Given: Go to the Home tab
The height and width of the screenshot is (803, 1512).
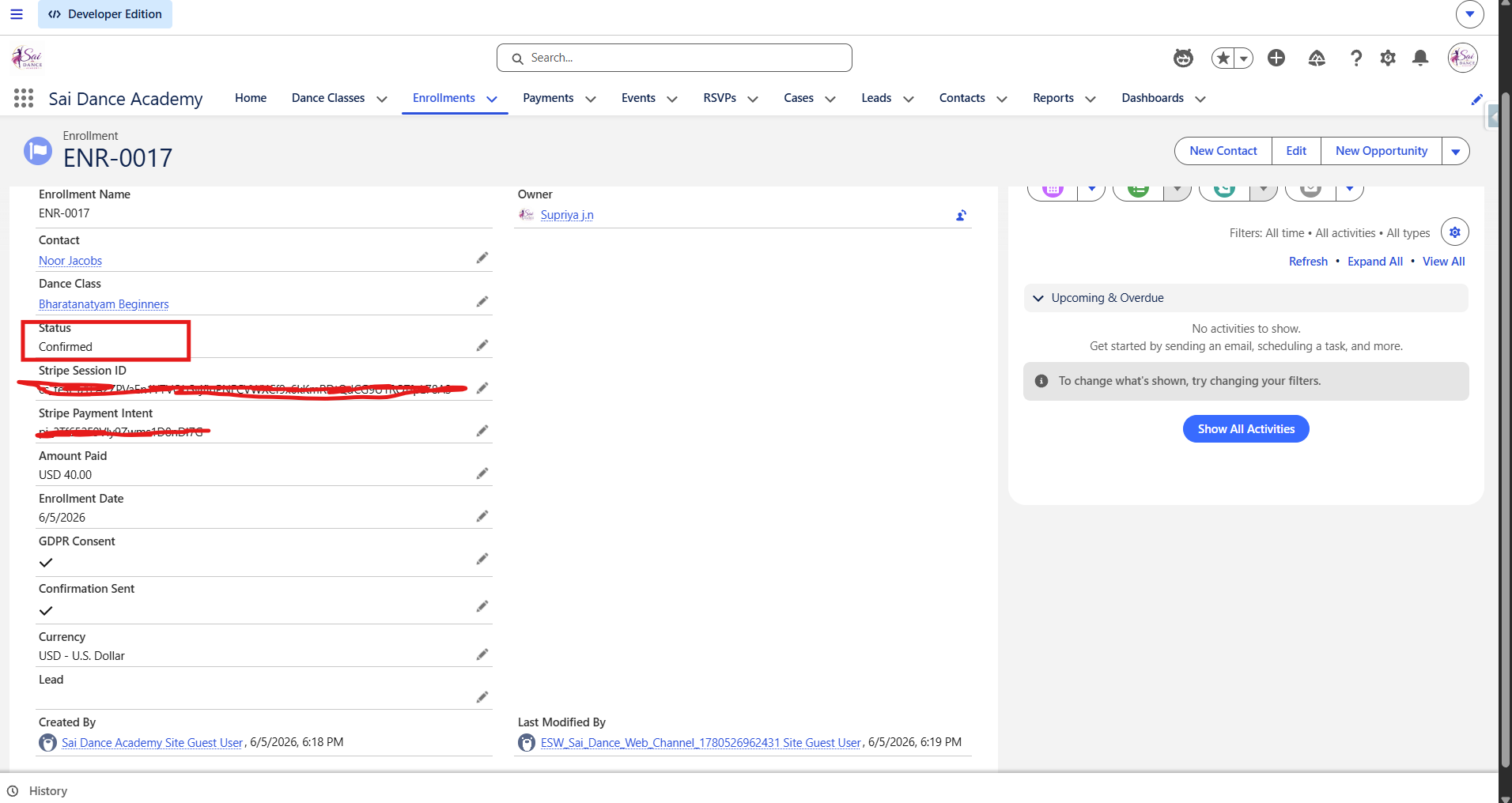Looking at the screenshot, I should (x=251, y=98).
